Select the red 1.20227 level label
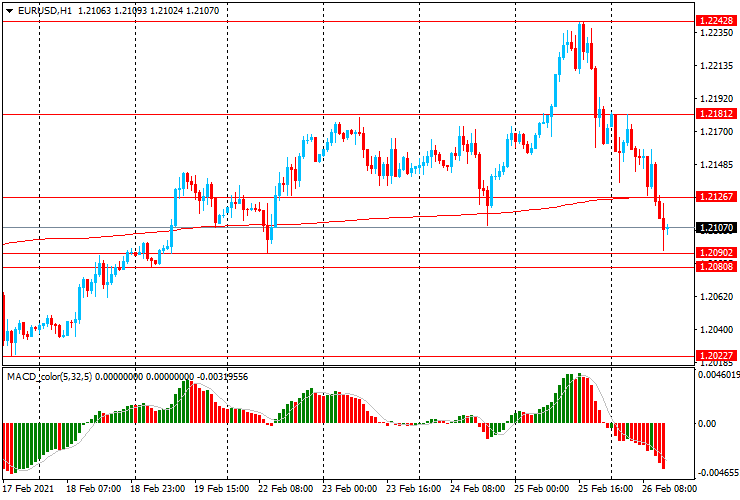The image size is (740, 500). click(716, 356)
